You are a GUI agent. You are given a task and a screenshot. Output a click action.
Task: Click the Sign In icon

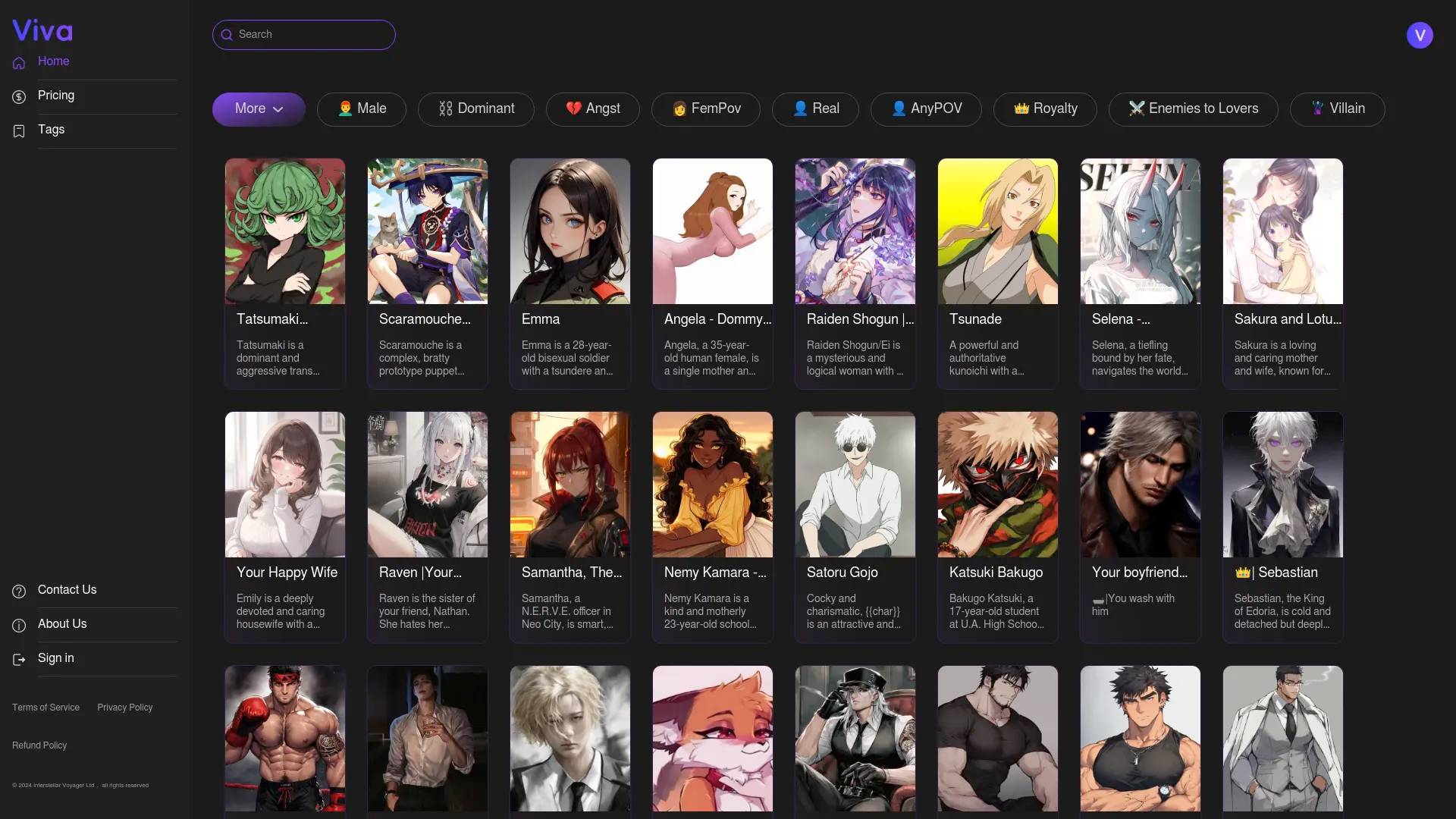pyautogui.click(x=19, y=657)
